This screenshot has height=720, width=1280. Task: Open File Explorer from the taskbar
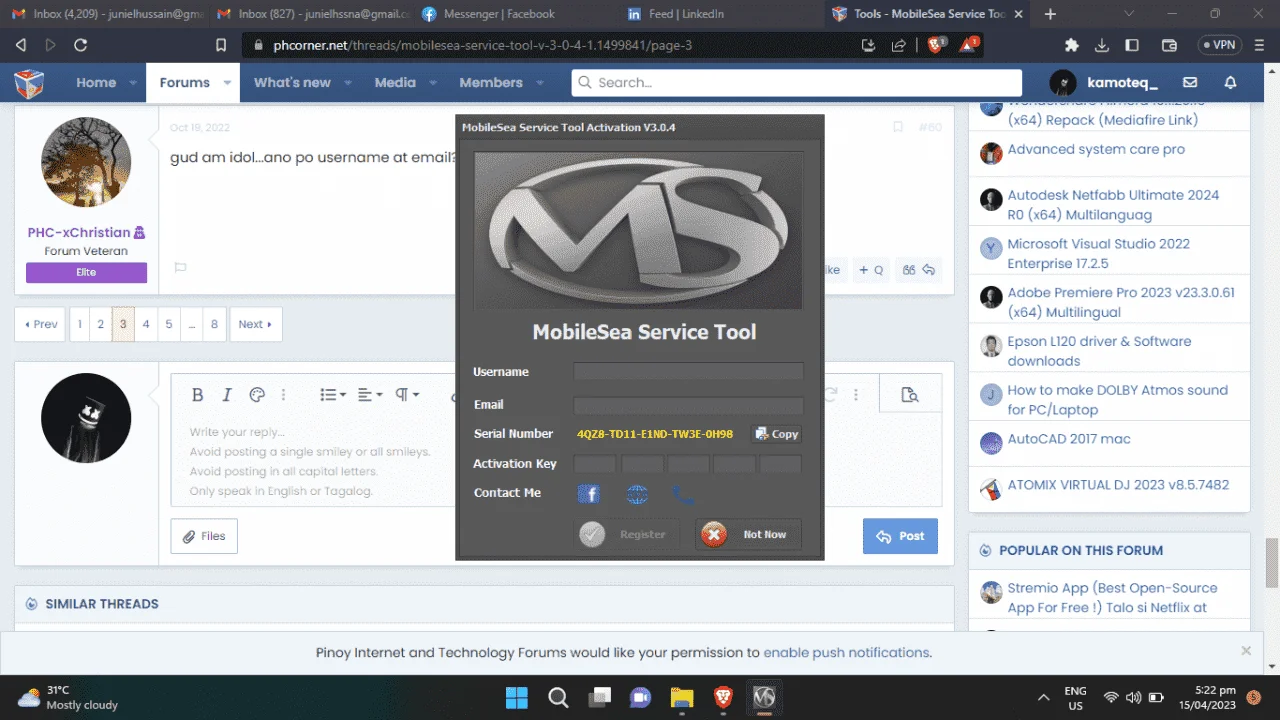pos(681,697)
